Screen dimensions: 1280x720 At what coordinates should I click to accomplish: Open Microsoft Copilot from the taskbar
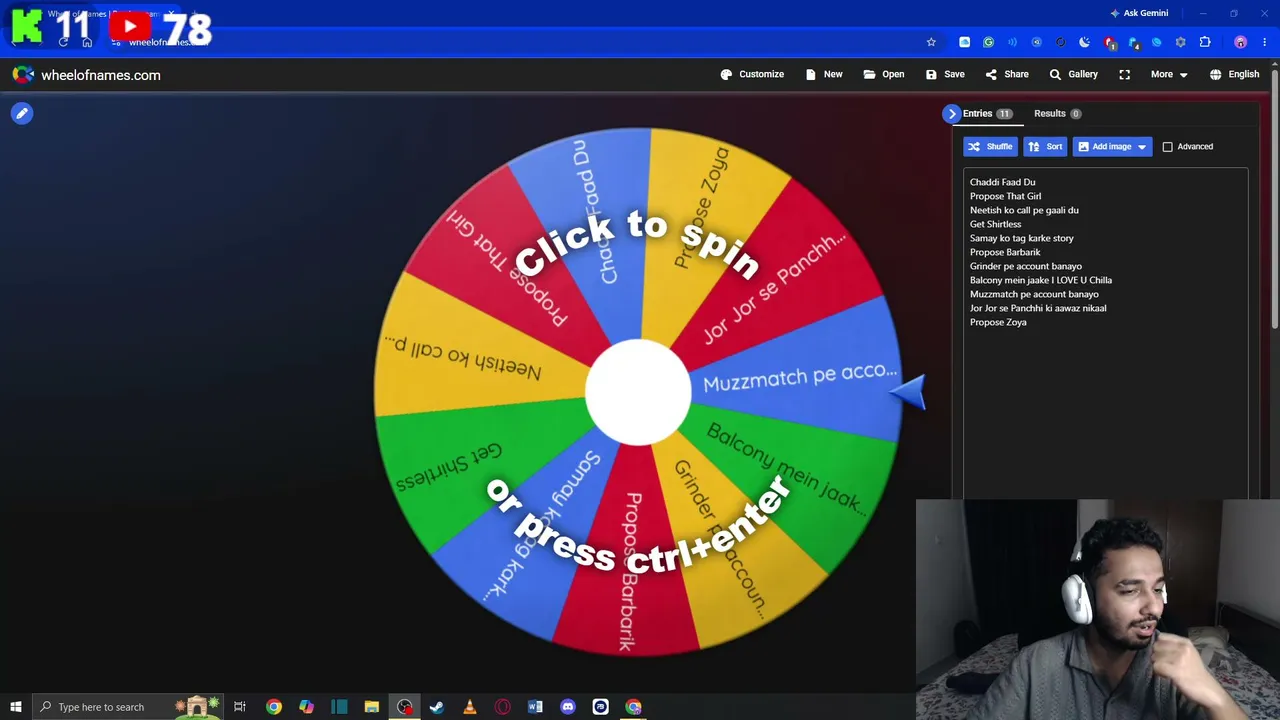306,707
